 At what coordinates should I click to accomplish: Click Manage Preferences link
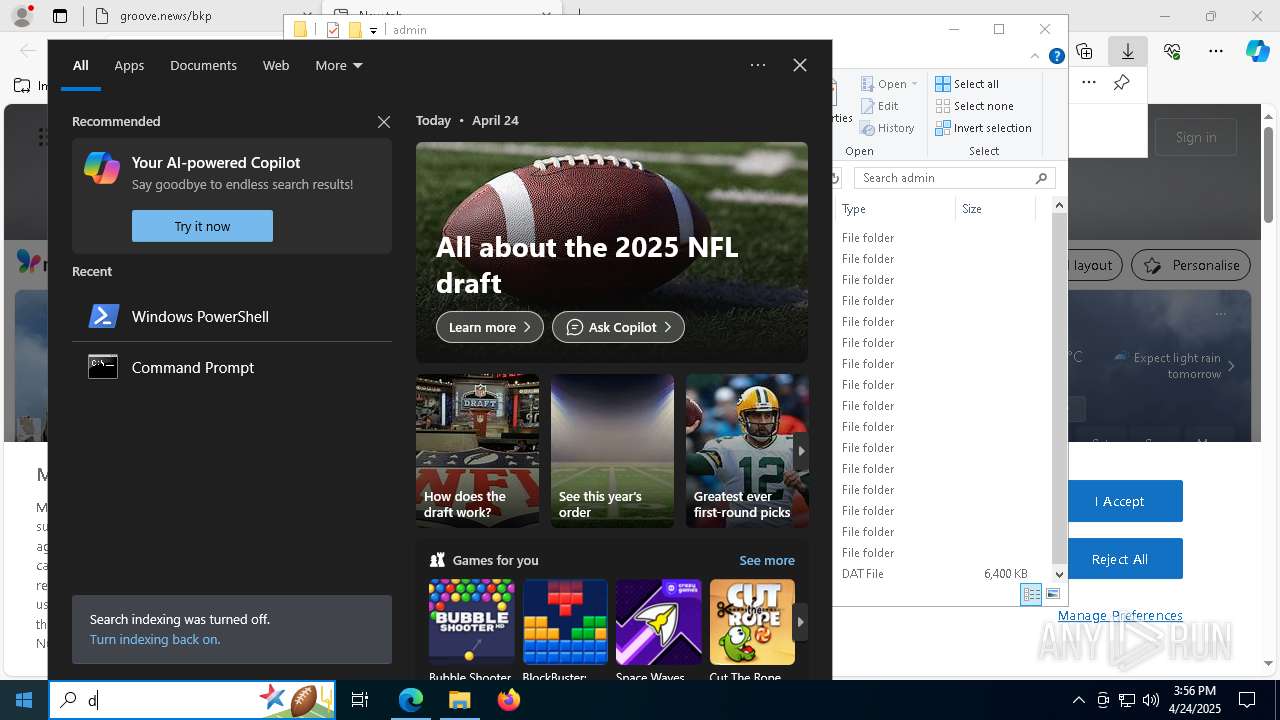pyautogui.click(x=1120, y=615)
